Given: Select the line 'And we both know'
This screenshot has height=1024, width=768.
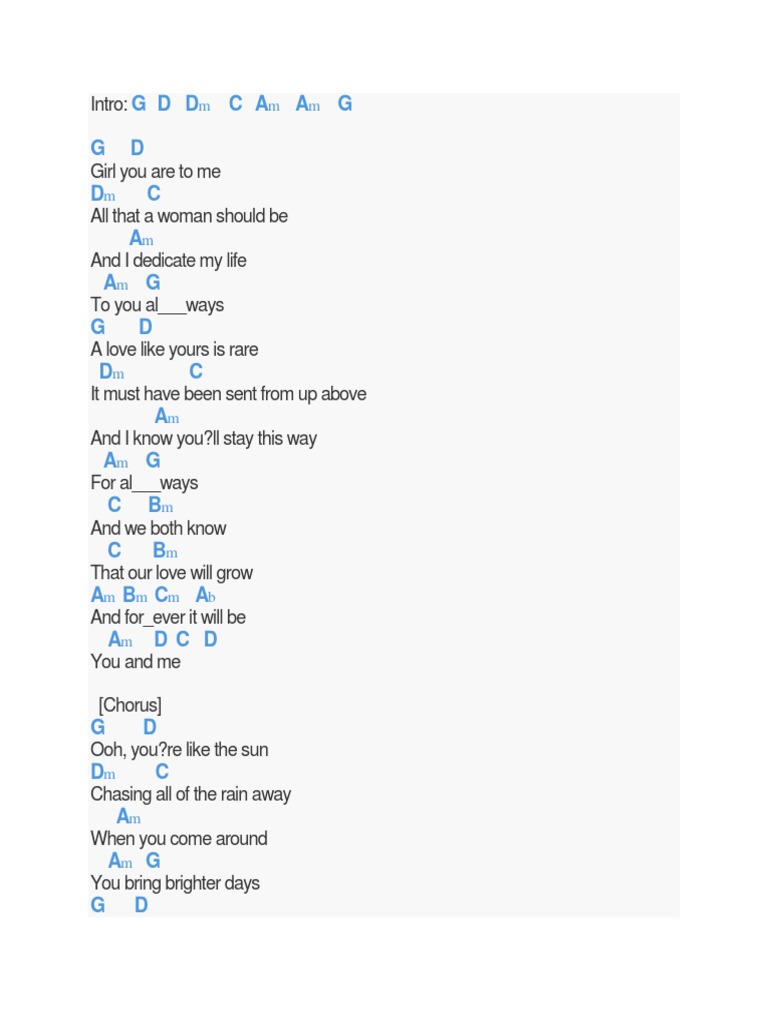Looking at the screenshot, I should tap(158, 528).
